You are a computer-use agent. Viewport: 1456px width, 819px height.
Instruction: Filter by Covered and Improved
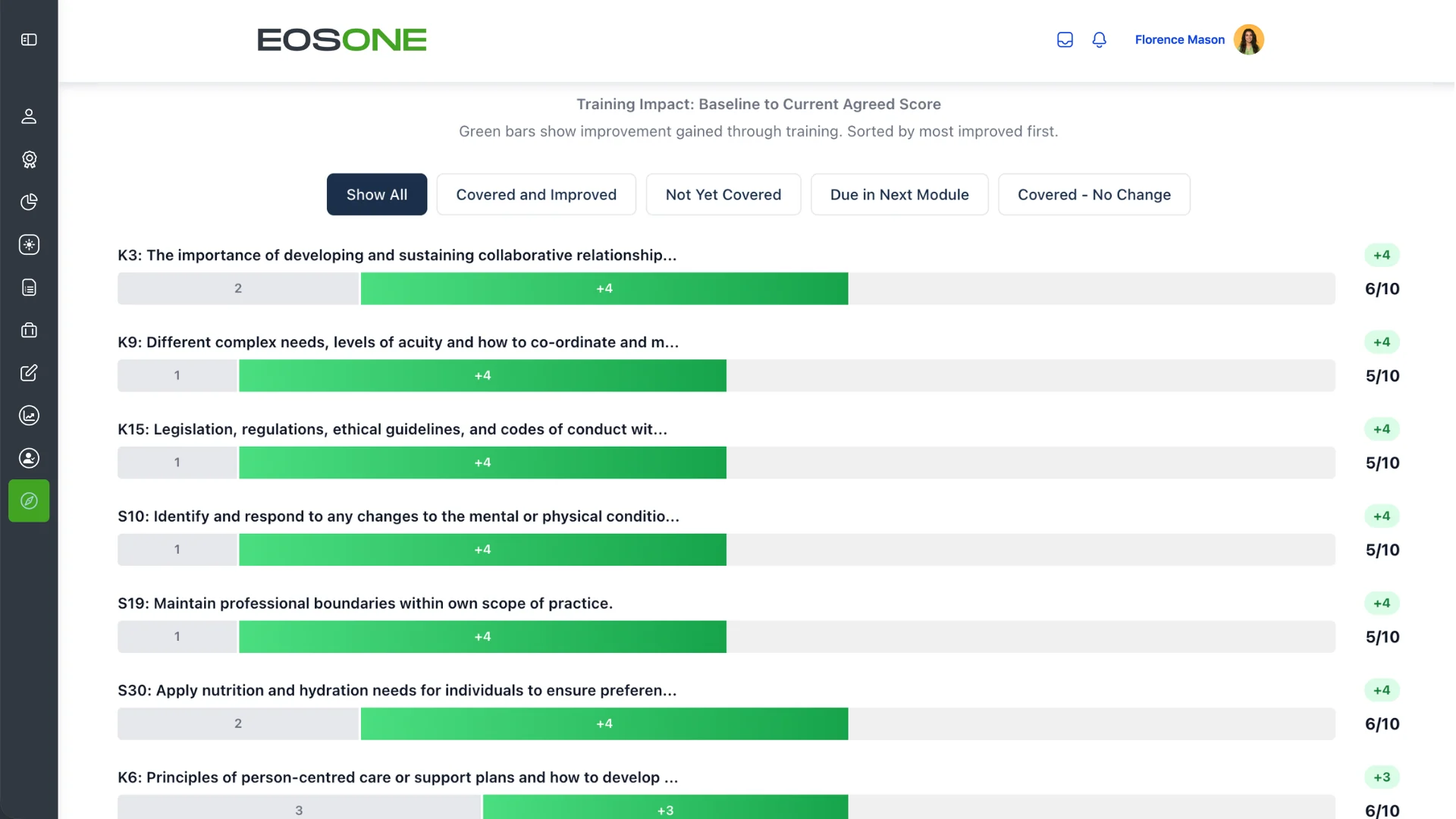pyautogui.click(x=536, y=194)
